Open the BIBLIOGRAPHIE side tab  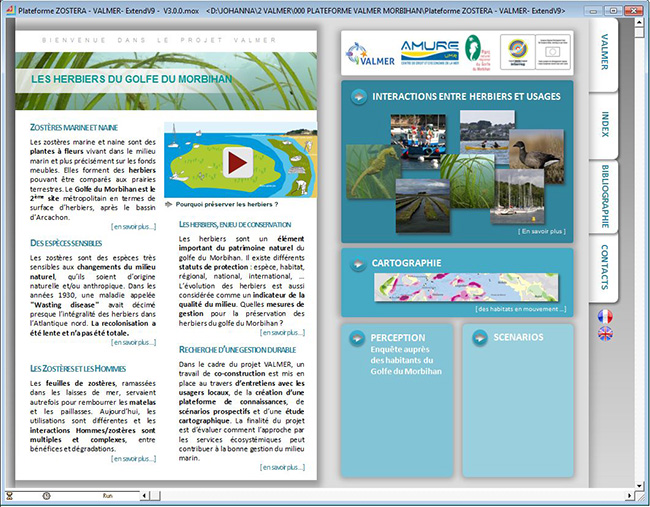point(604,196)
